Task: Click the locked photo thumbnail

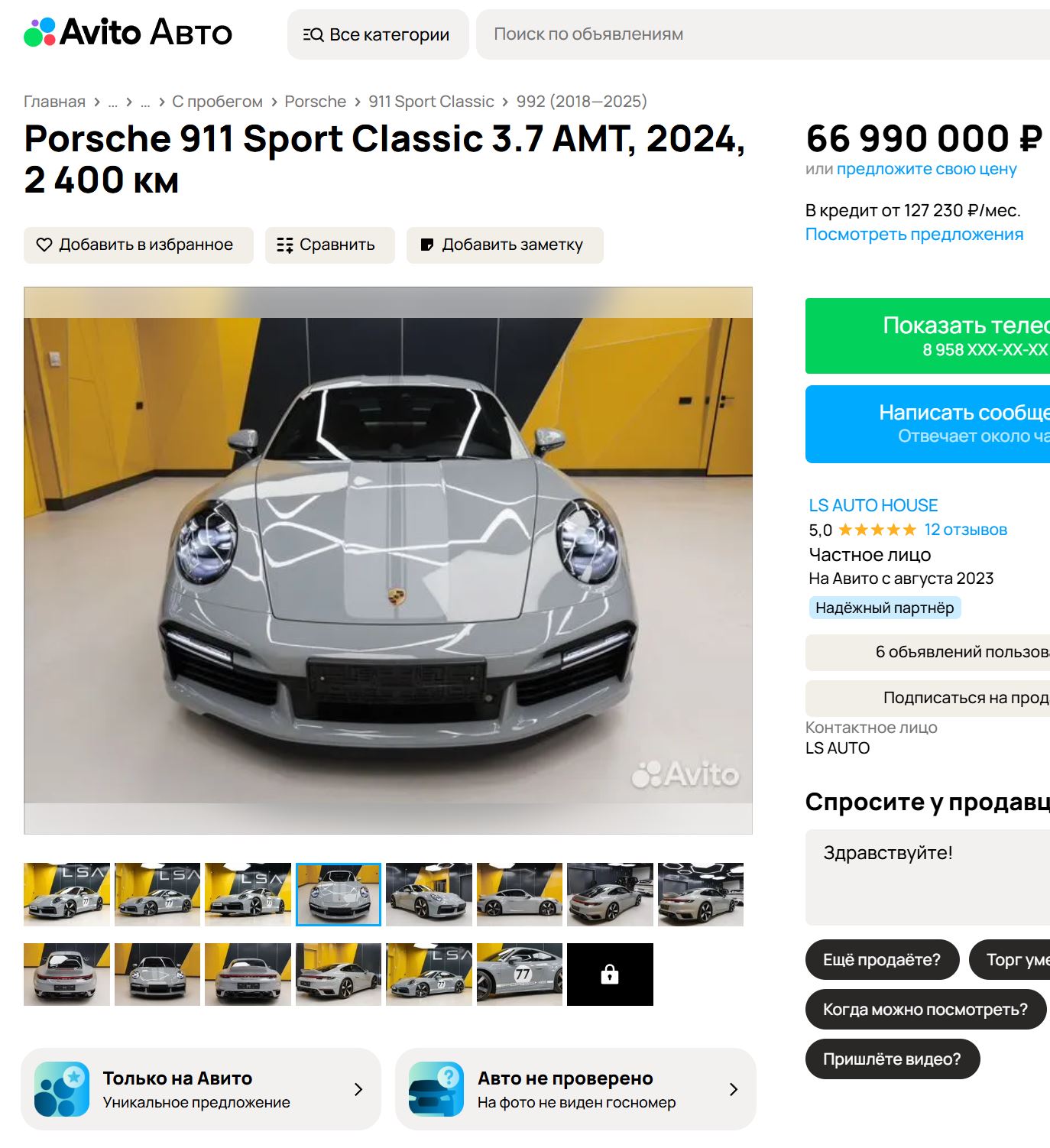Action: (x=610, y=974)
